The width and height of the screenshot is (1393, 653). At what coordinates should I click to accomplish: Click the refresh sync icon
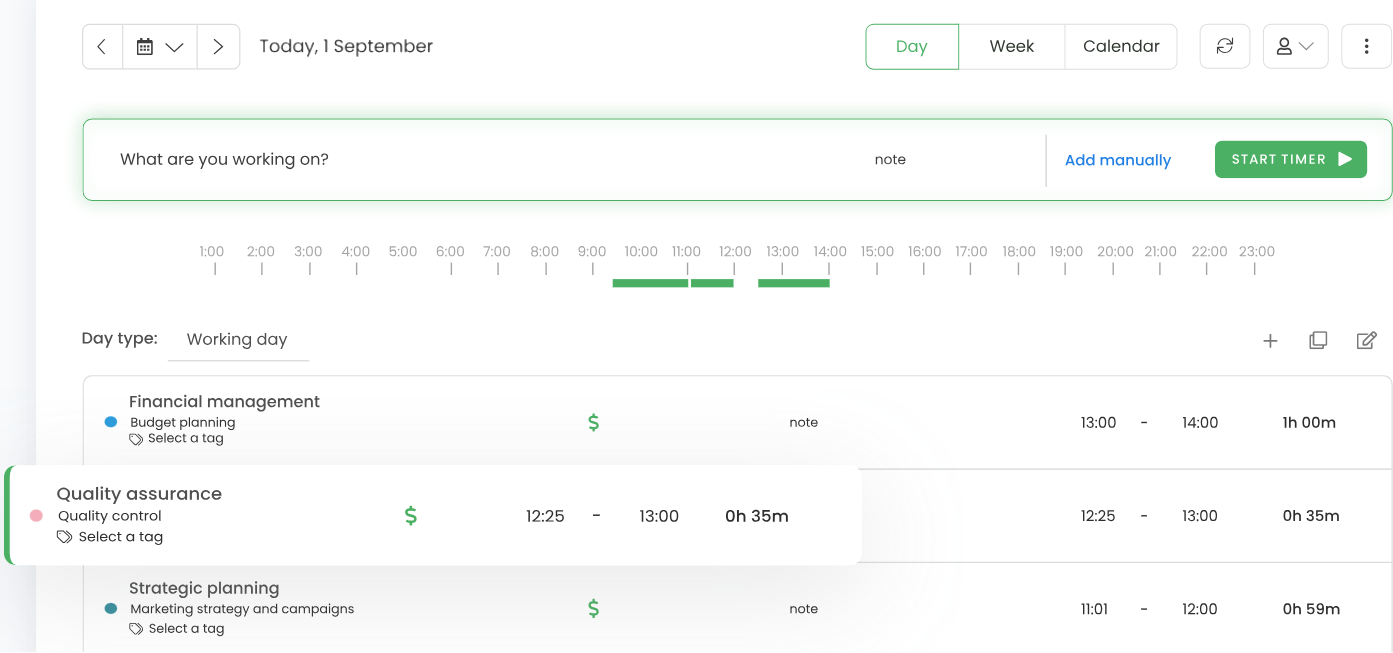1225,47
